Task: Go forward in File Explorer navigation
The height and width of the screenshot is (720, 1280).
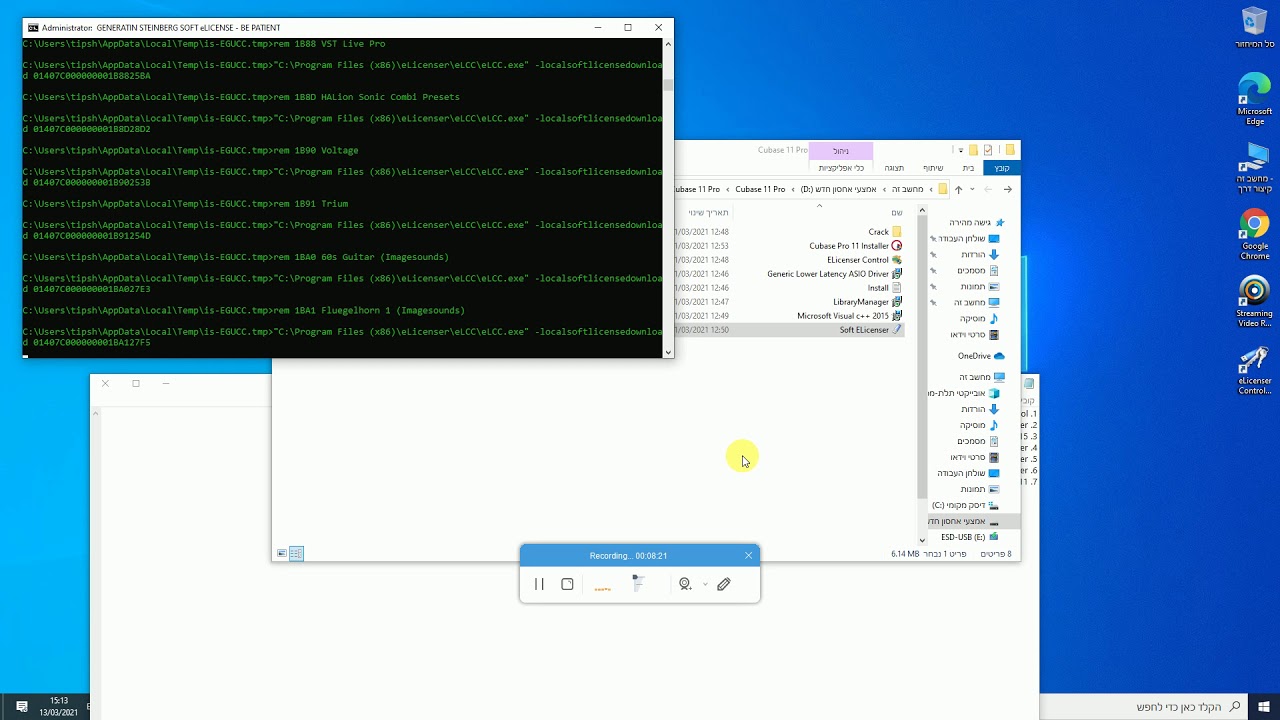Action: [989, 189]
